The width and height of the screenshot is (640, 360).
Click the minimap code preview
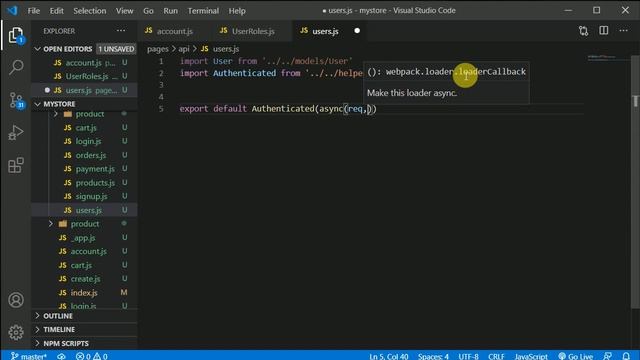tap(602, 58)
